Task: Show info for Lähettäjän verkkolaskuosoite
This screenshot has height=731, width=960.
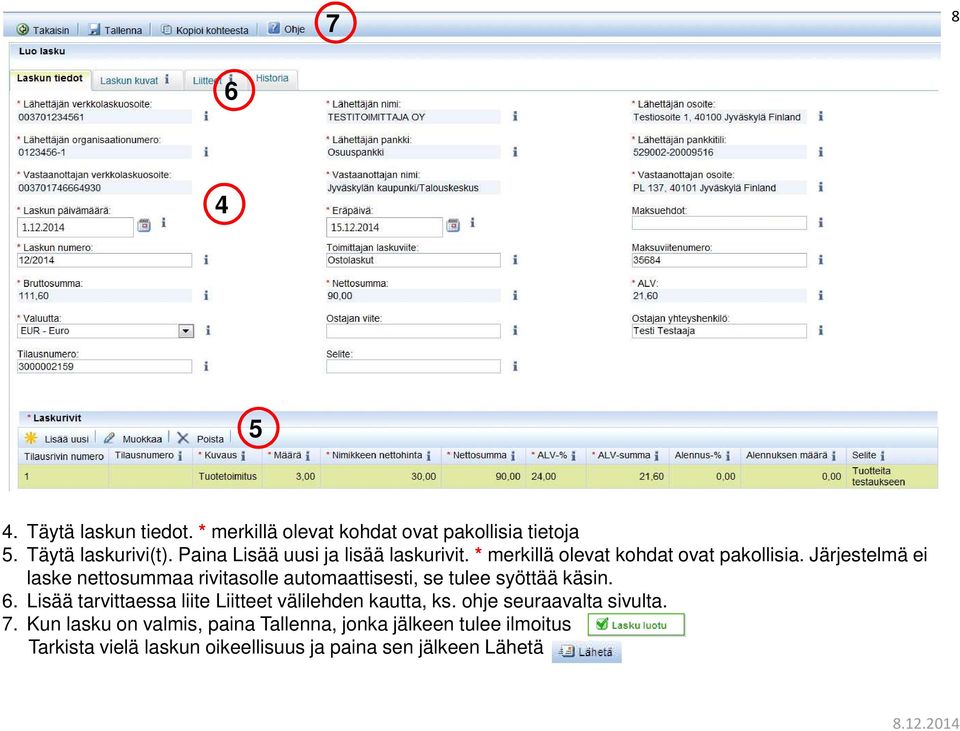Action: (206, 116)
